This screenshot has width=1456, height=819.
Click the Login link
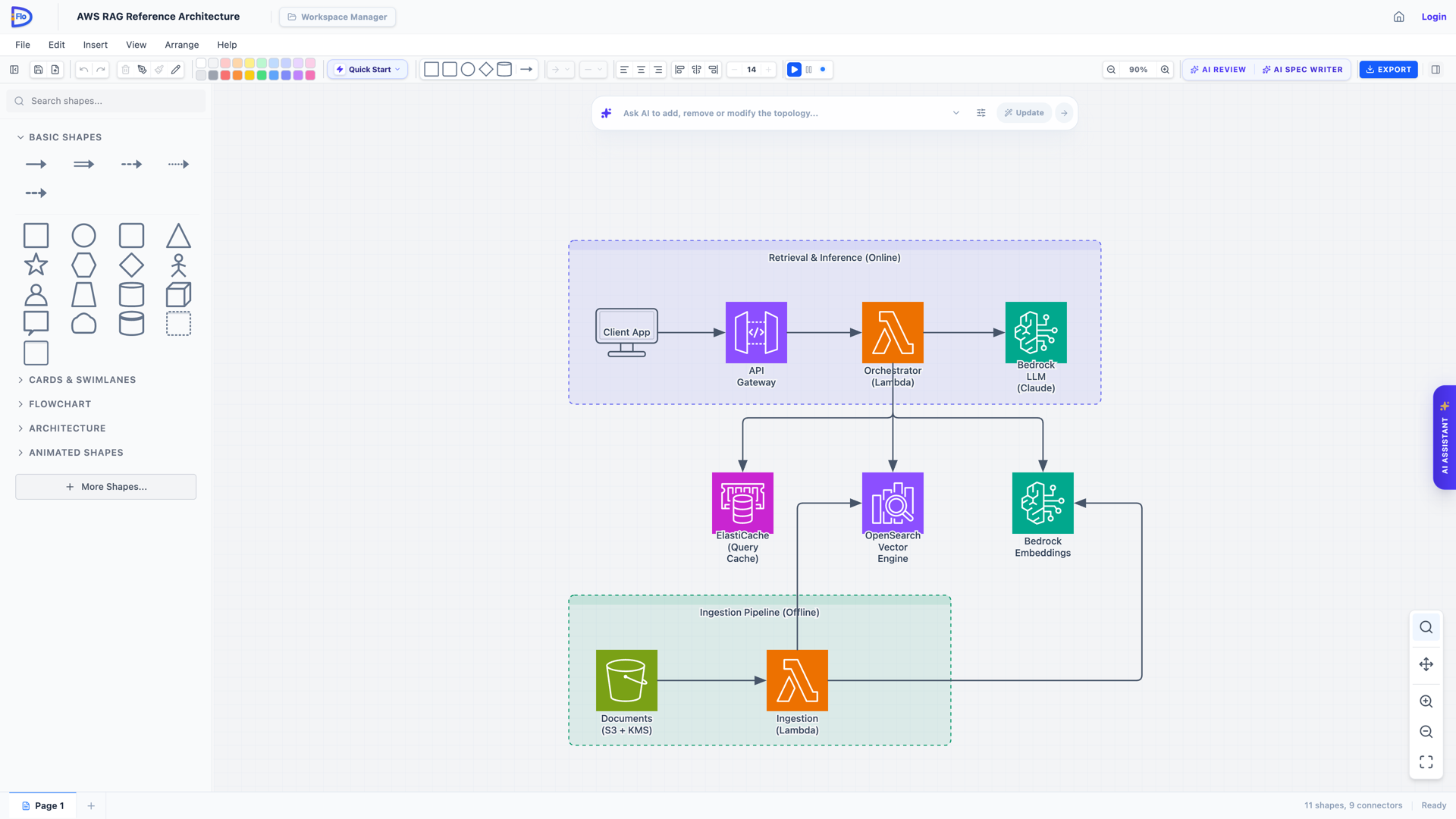point(1434,17)
